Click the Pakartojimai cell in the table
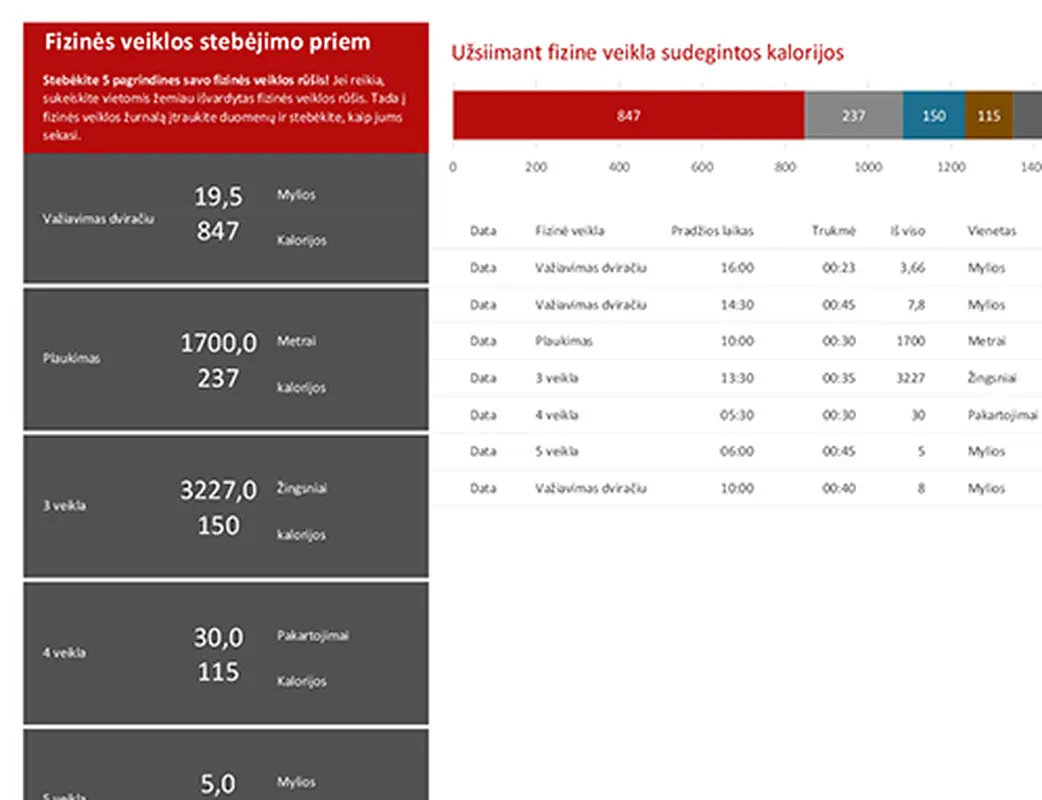Image resolution: width=1042 pixels, height=800 pixels. pos(1003,415)
